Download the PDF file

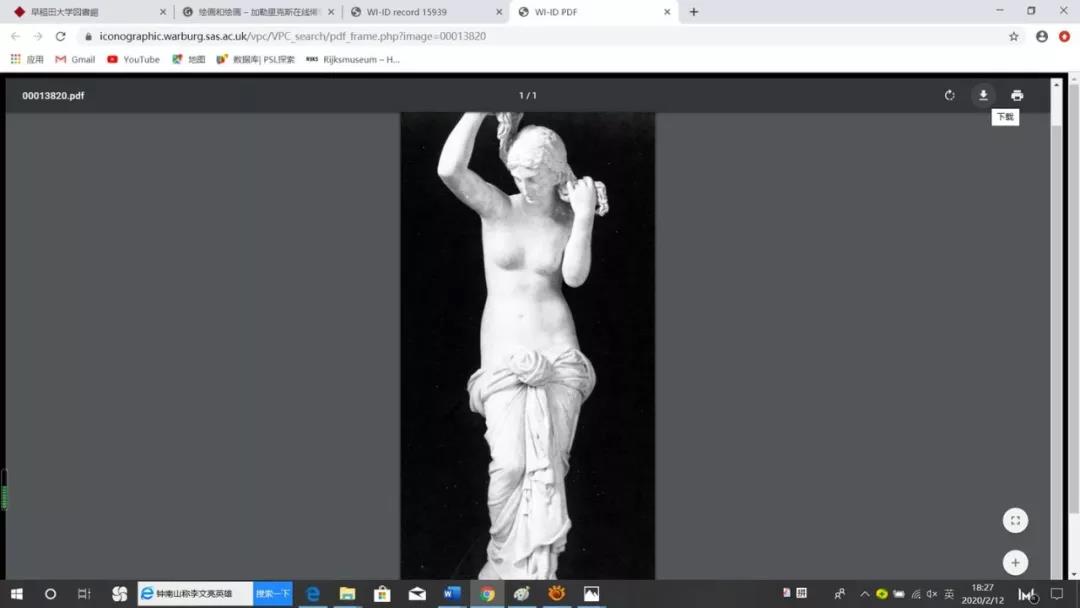(983, 95)
